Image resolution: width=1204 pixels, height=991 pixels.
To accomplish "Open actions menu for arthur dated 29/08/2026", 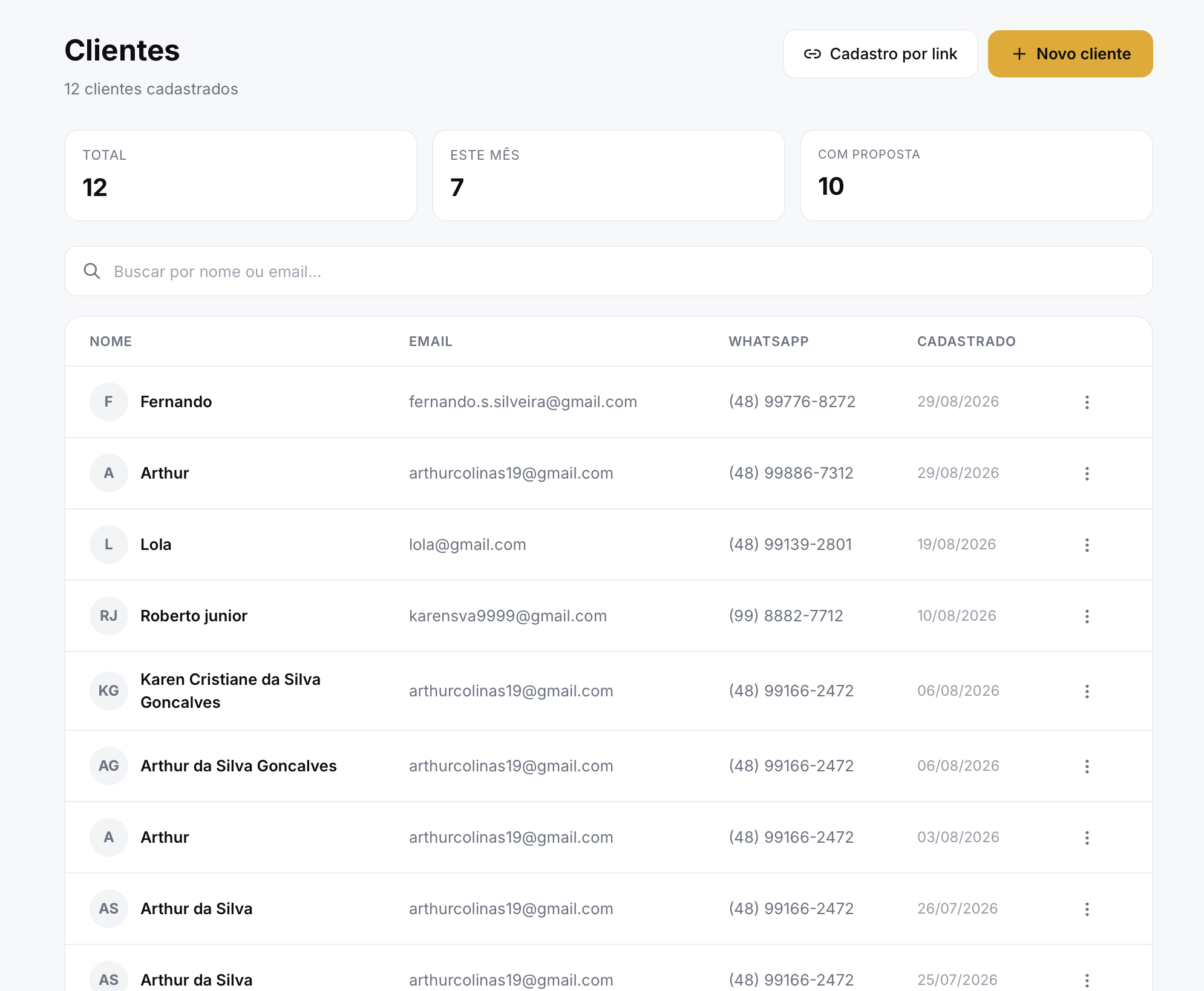I will pyautogui.click(x=1087, y=474).
